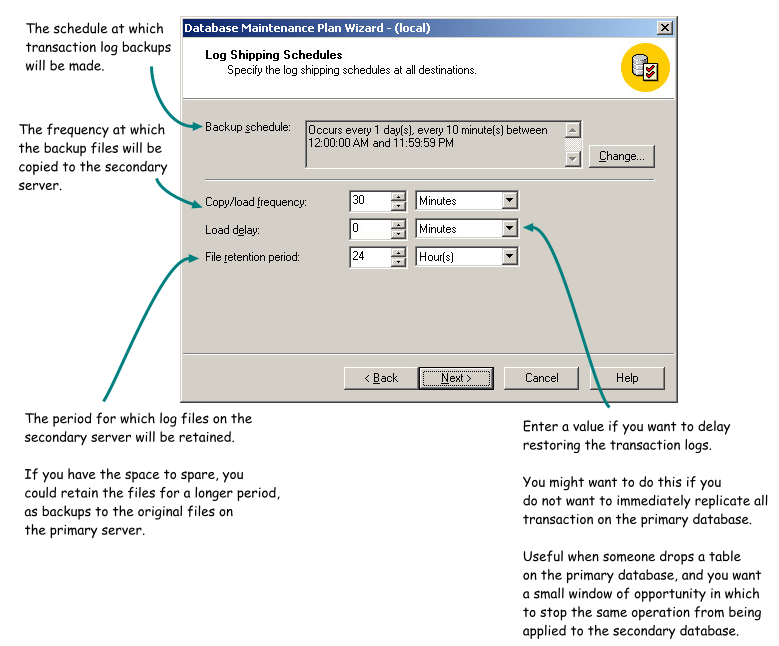The width and height of the screenshot is (779, 646).
Task: Click the File retention period label
Action: (x=252, y=257)
